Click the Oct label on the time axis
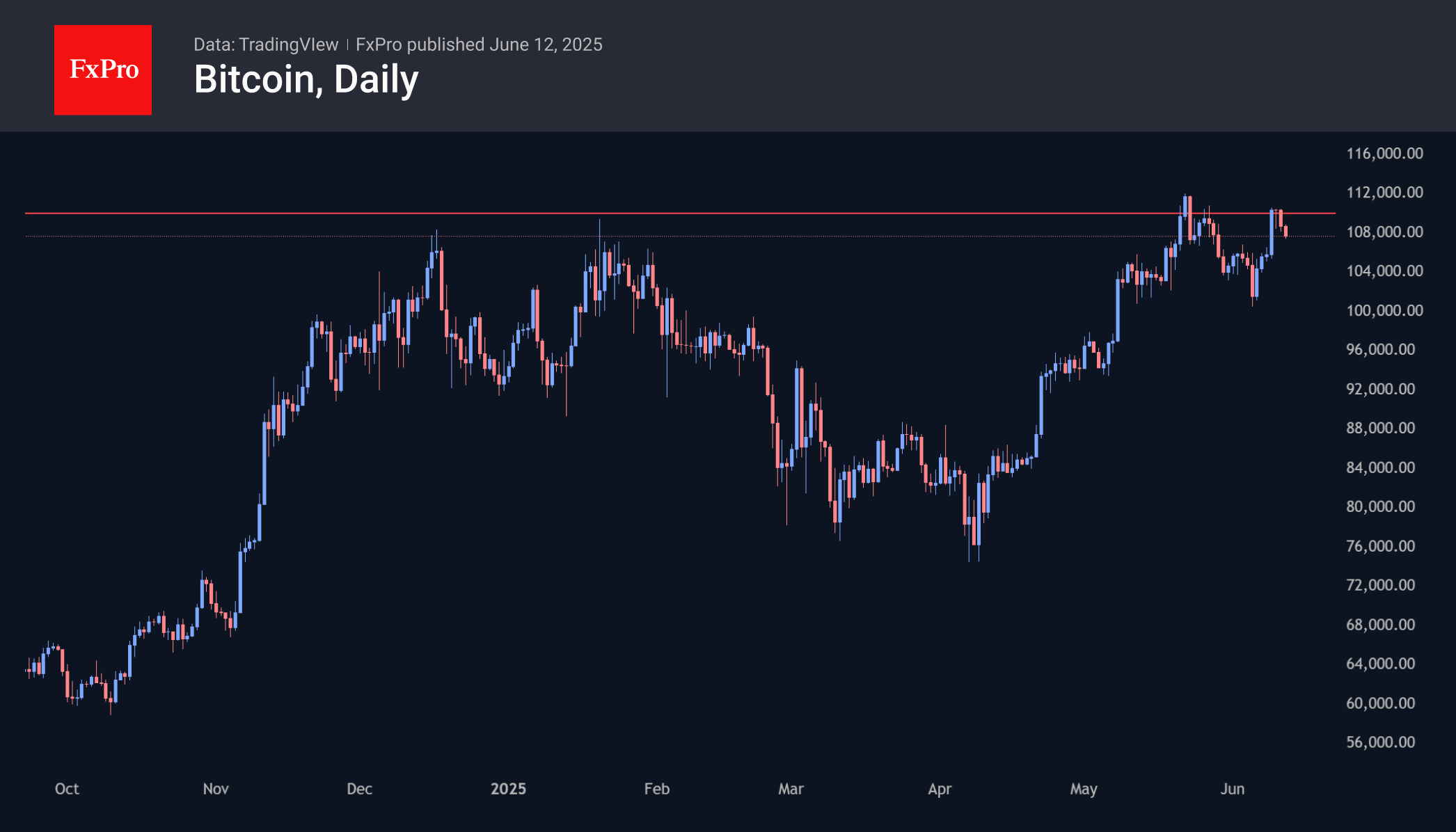 click(67, 789)
